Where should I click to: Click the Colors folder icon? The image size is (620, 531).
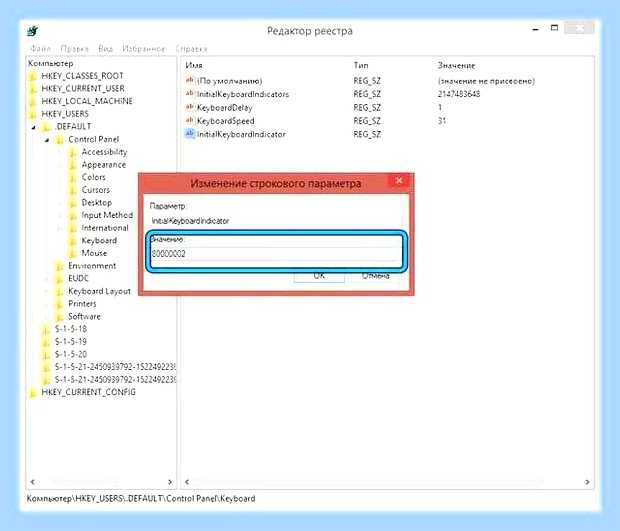[73, 178]
